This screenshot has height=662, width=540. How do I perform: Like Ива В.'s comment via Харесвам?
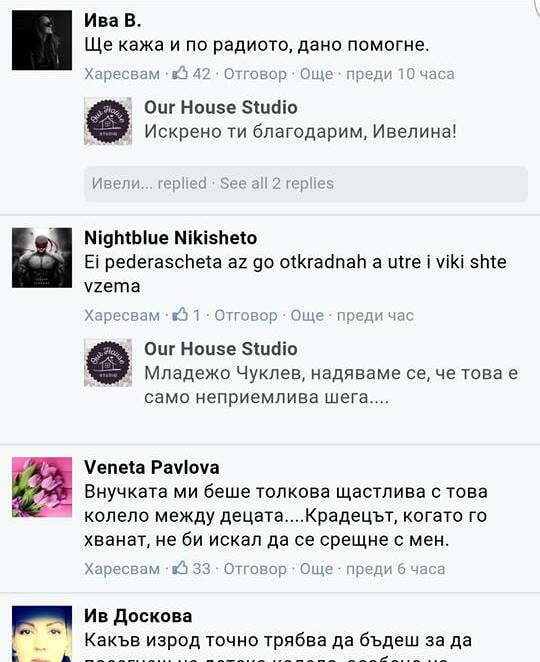[x=122, y=74]
